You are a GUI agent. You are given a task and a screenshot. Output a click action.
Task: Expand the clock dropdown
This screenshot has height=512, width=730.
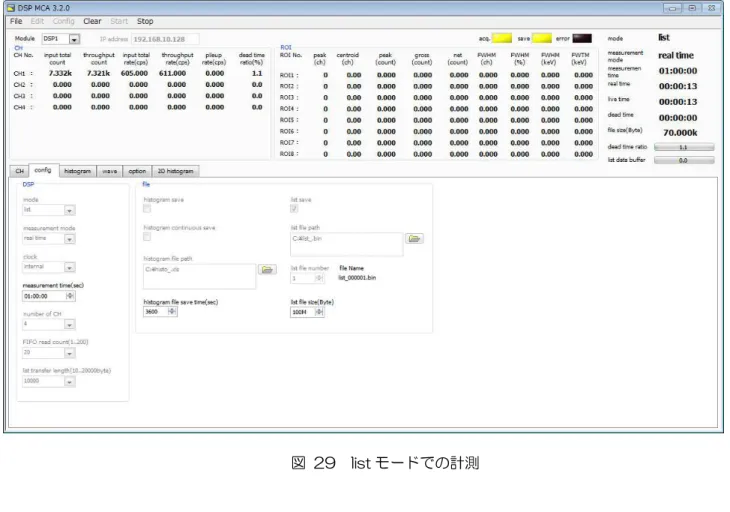click(x=69, y=268)
